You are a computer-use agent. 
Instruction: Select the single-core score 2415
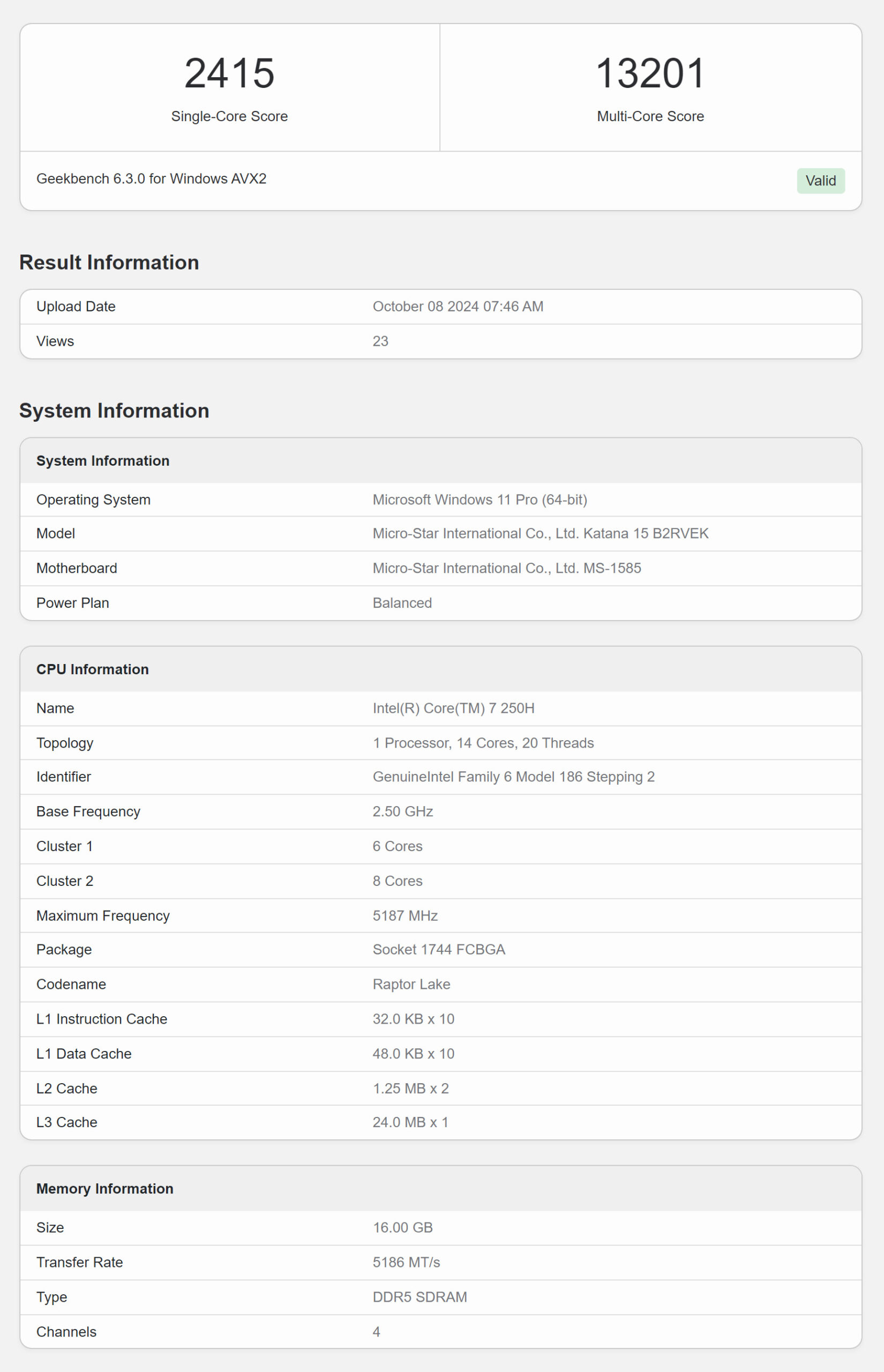point(229,73)
